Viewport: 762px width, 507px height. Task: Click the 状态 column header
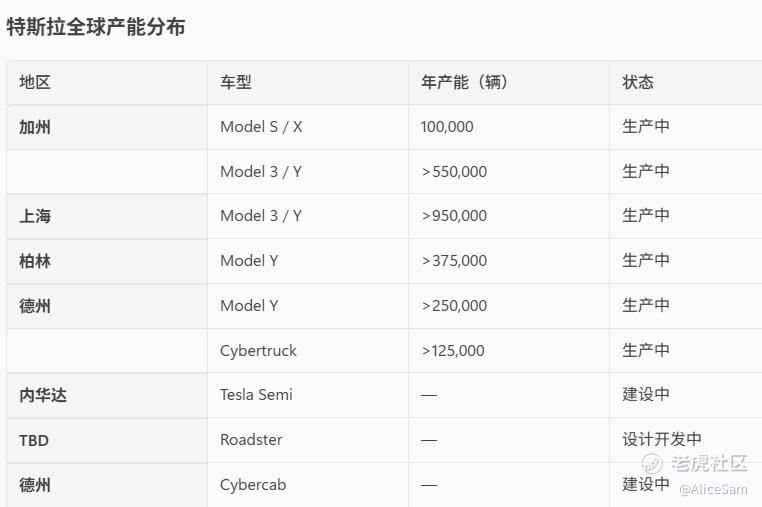pyautogui.click(x=638, y=83)
